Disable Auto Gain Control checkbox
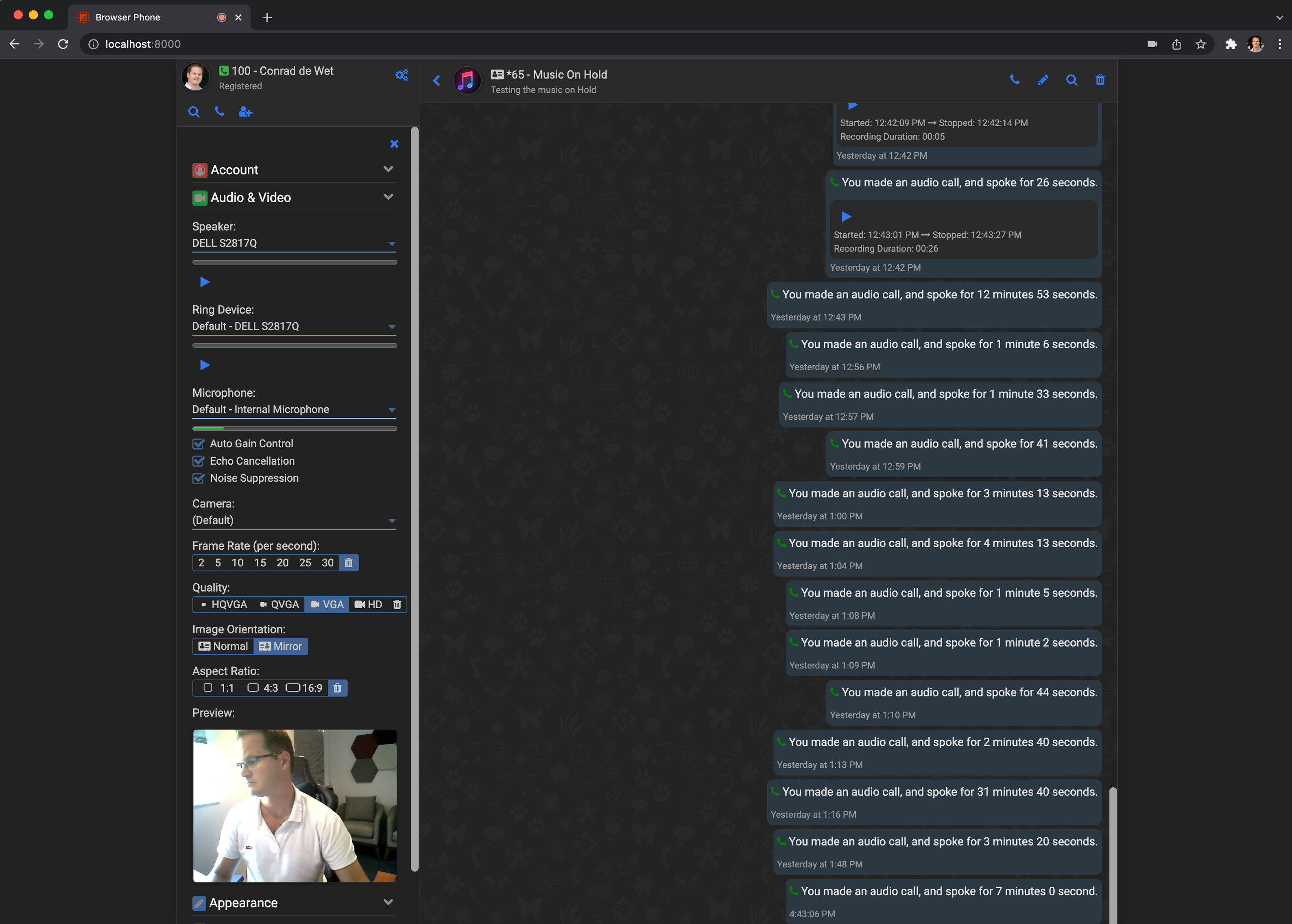This screenshot has width=1292, height=924. 199,444
